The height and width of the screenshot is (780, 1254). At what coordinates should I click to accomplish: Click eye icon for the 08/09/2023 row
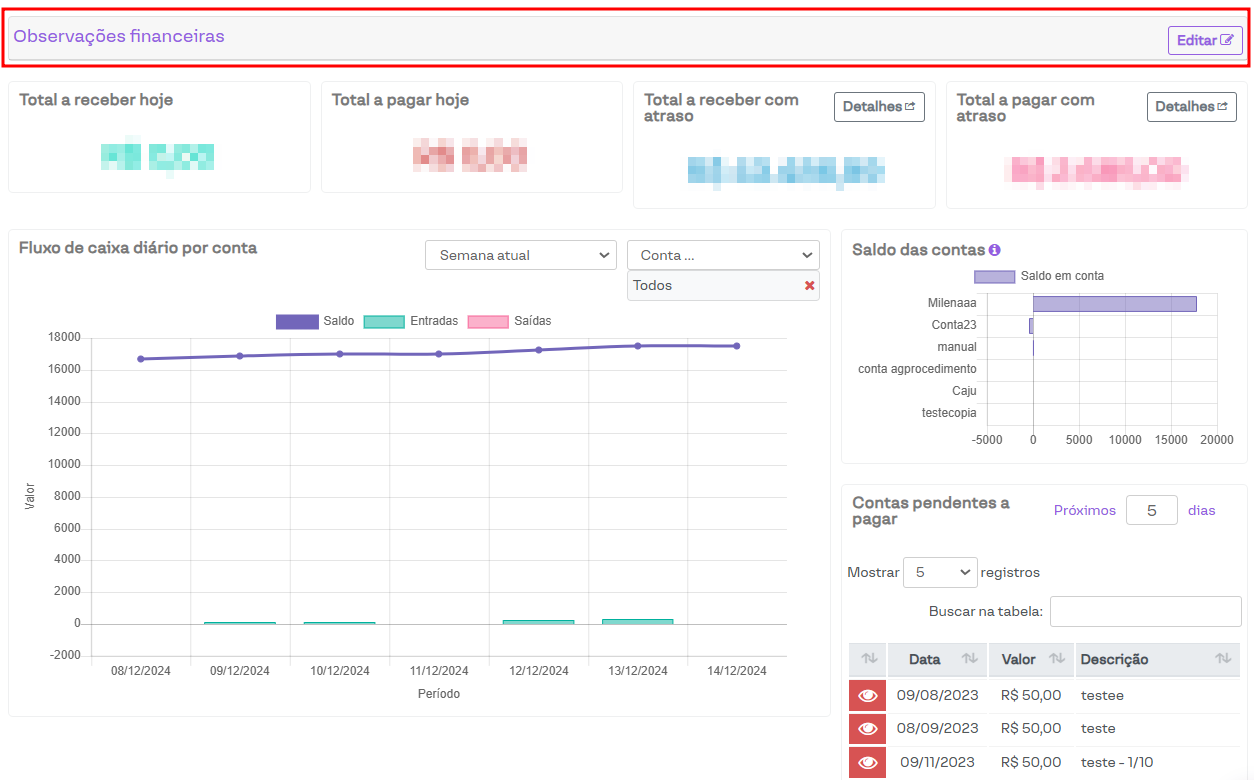(x=867, y=728)
